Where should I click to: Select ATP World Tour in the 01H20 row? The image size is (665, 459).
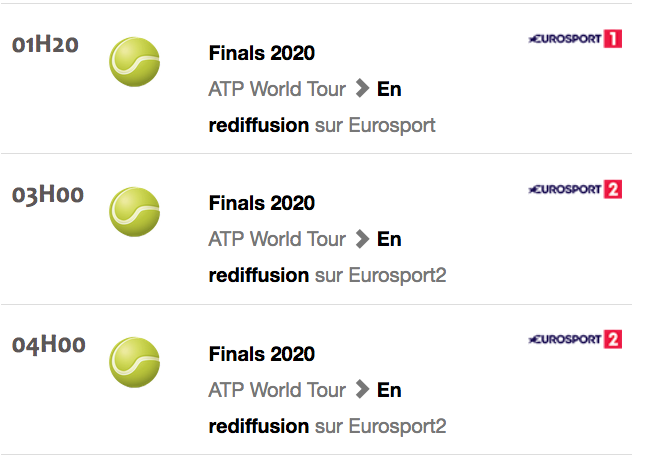point(277,89)
